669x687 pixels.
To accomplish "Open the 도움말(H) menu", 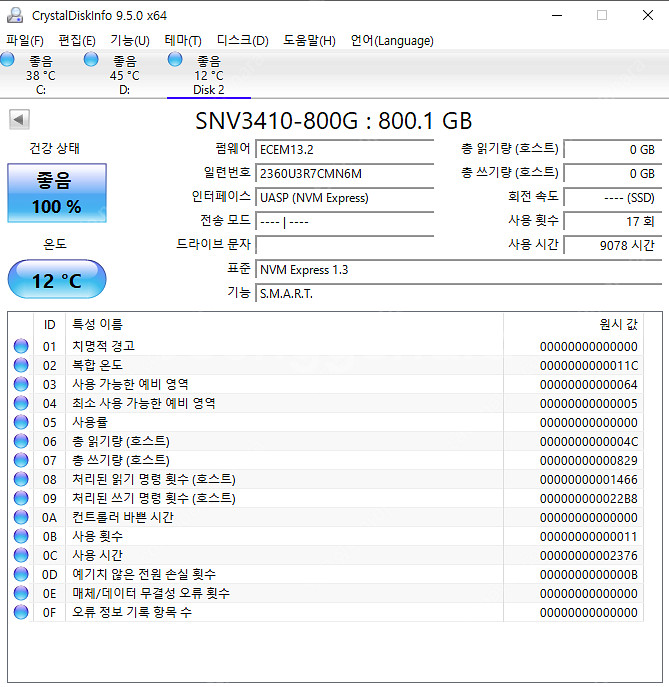I will [309, 41].
